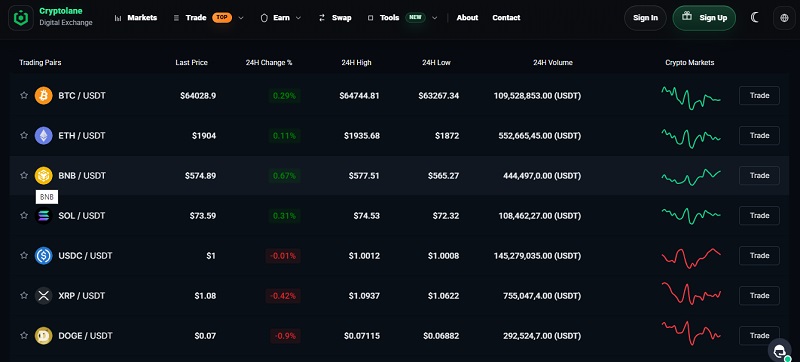This screenshot has height=362, width=800.
Task: Expand the Earn menu chevron
Action: 298,18
